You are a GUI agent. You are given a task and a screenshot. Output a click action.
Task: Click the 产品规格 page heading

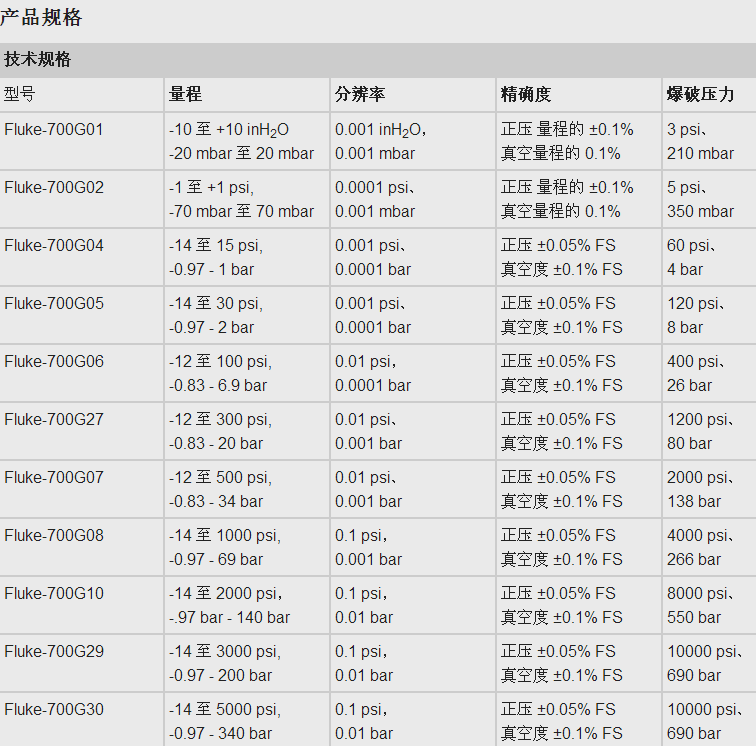(41, 17)
